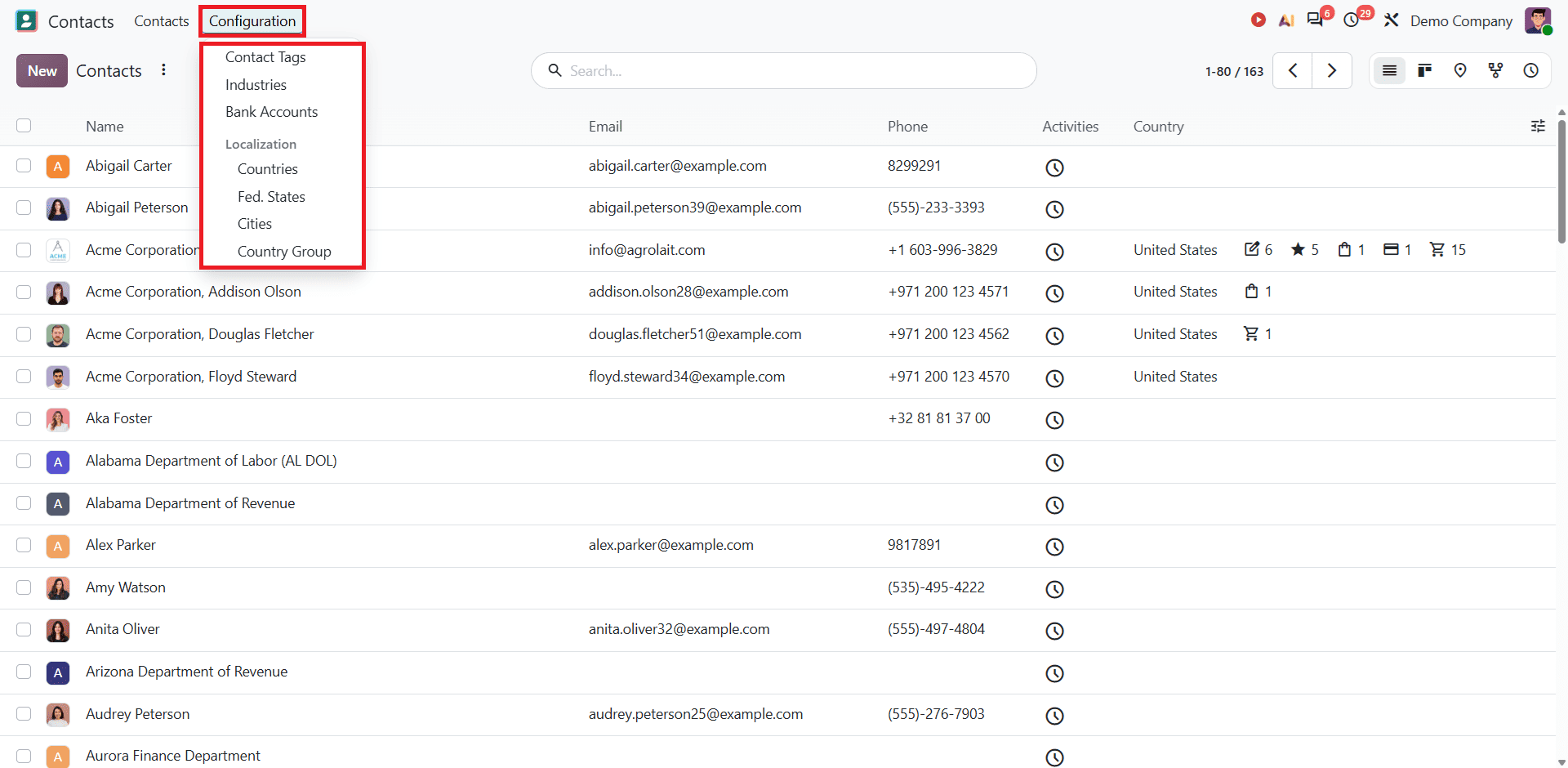1568x768 pixels.
Task: Open activities clock icon with badge 29
Action: pos(1352,20)
